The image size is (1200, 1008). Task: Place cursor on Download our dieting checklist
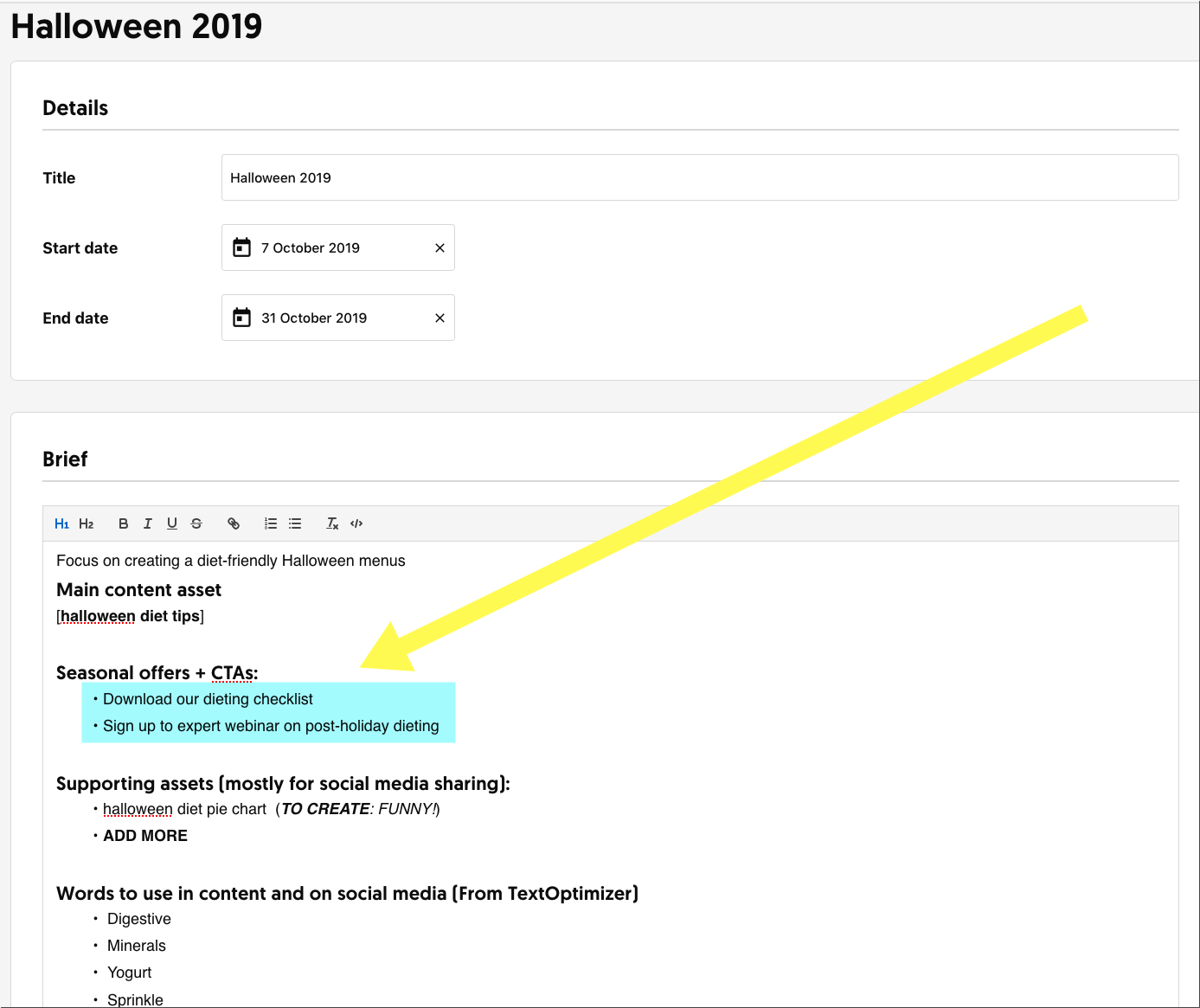208,699
